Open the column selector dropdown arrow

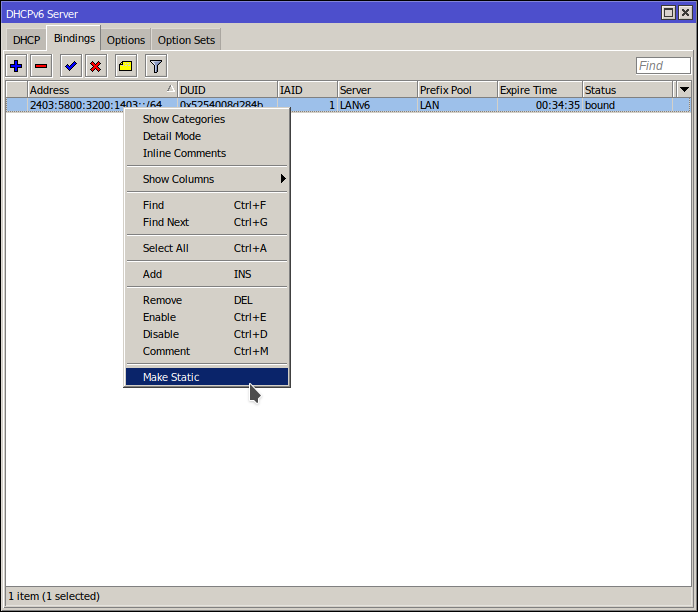pos(684,89)
